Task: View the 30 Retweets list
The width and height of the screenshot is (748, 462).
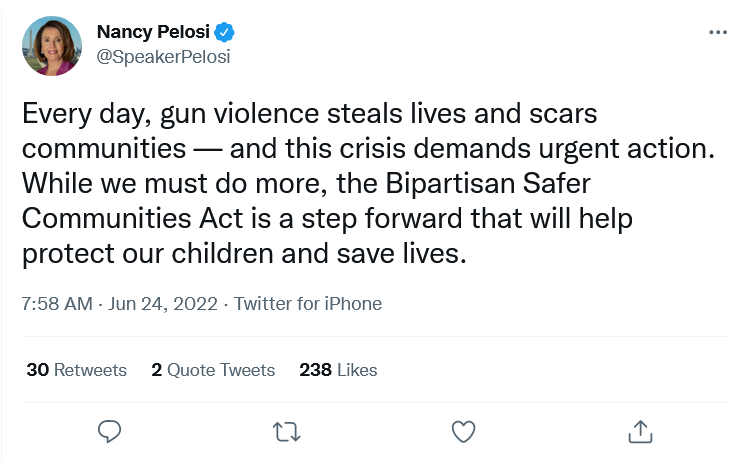Action: click(x=77, y=370)
